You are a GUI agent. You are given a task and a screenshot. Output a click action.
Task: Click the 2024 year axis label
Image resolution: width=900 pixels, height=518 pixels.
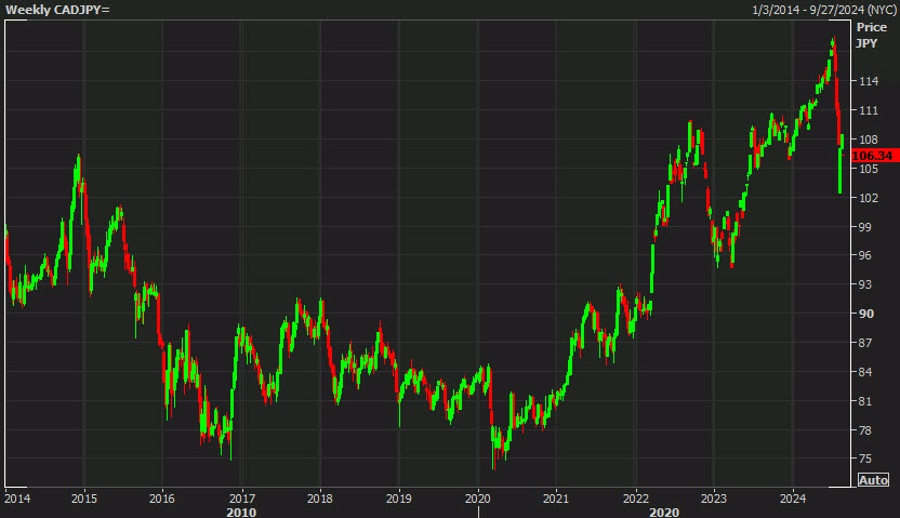pyautogui.click(x=793, y=498)
